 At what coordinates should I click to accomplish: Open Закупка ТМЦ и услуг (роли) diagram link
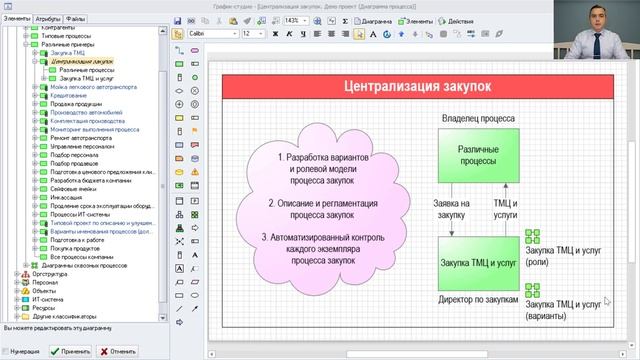pos(532,237)
